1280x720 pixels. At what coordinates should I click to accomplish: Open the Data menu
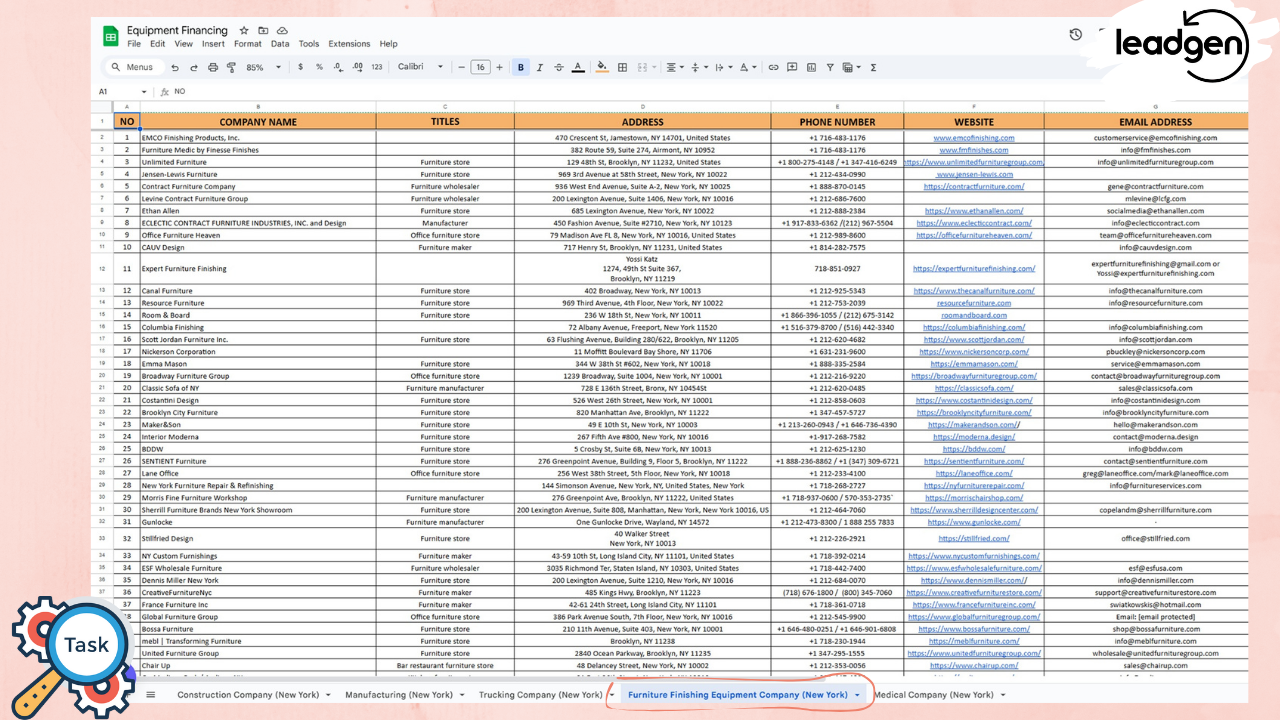[280, 44]
